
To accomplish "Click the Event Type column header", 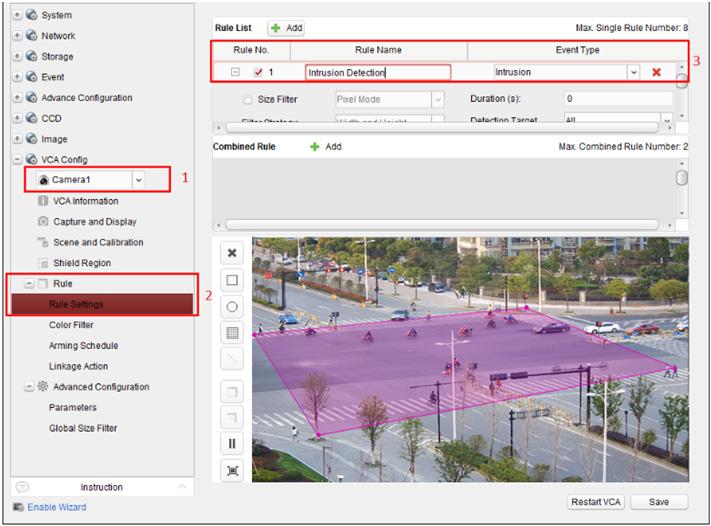I will [x=577, y=50].
